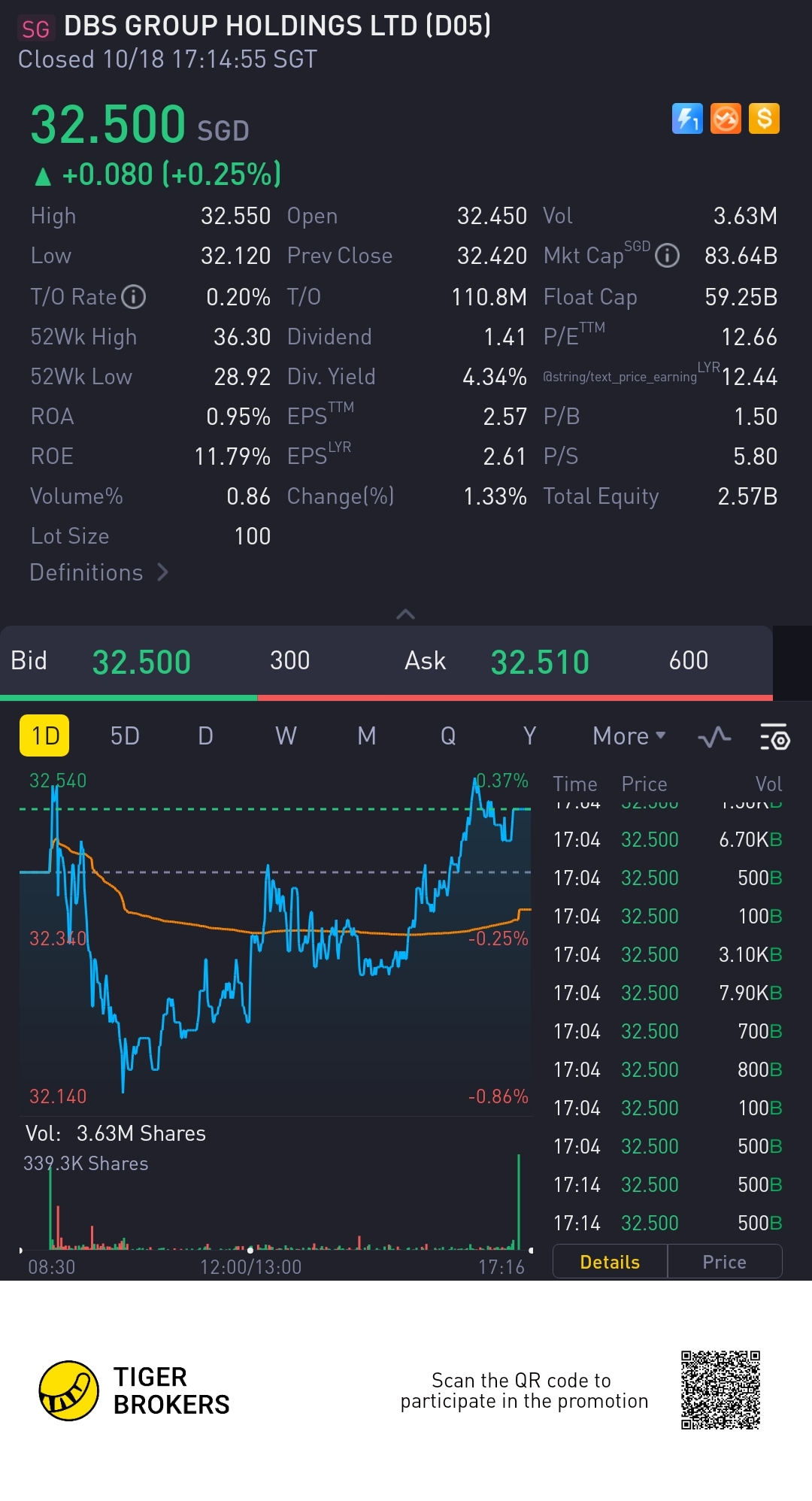Select the Details button
Viewport: 812px width, 1501px height.
pos(610,1261)
